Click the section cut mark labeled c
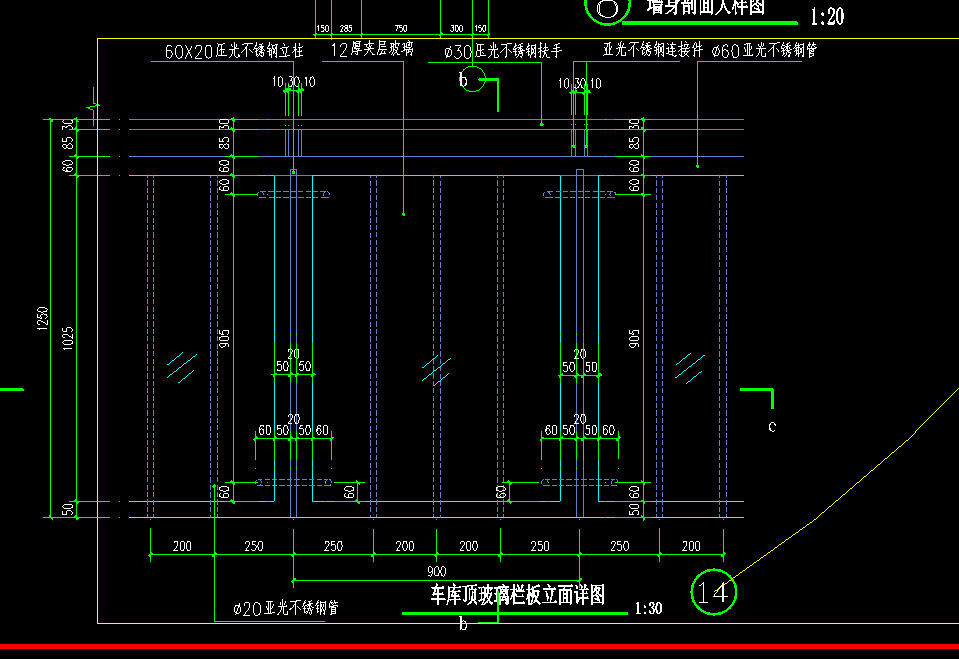The image size is (959, 659). point(771,426)
